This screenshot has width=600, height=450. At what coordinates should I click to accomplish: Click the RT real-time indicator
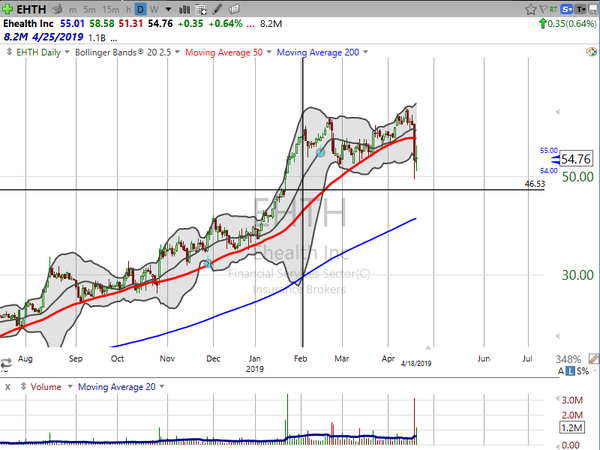[x=553, y=9]
